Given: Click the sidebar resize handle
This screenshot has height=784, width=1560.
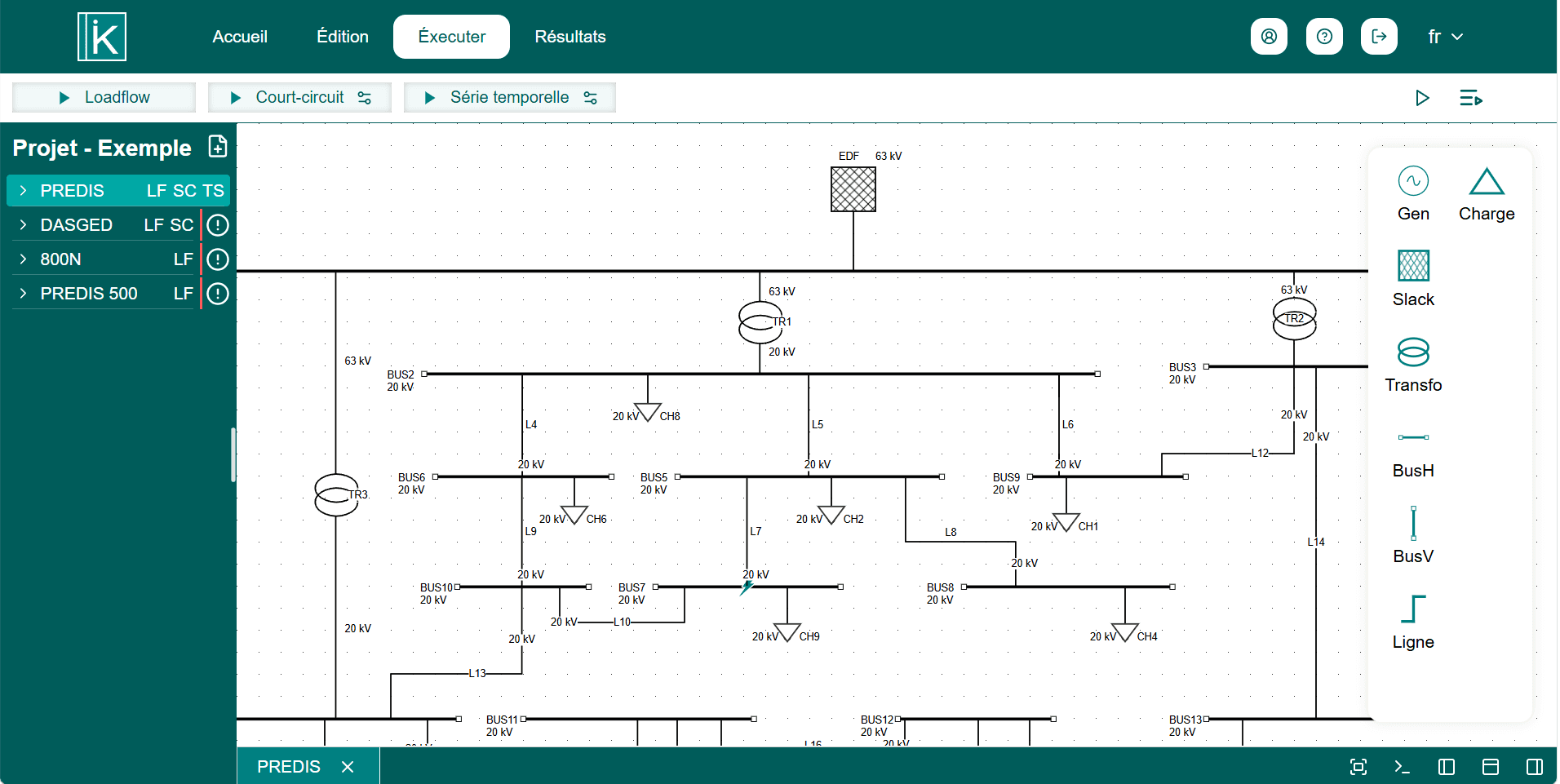Looking at the screenshot, I should tap(233, 455).
